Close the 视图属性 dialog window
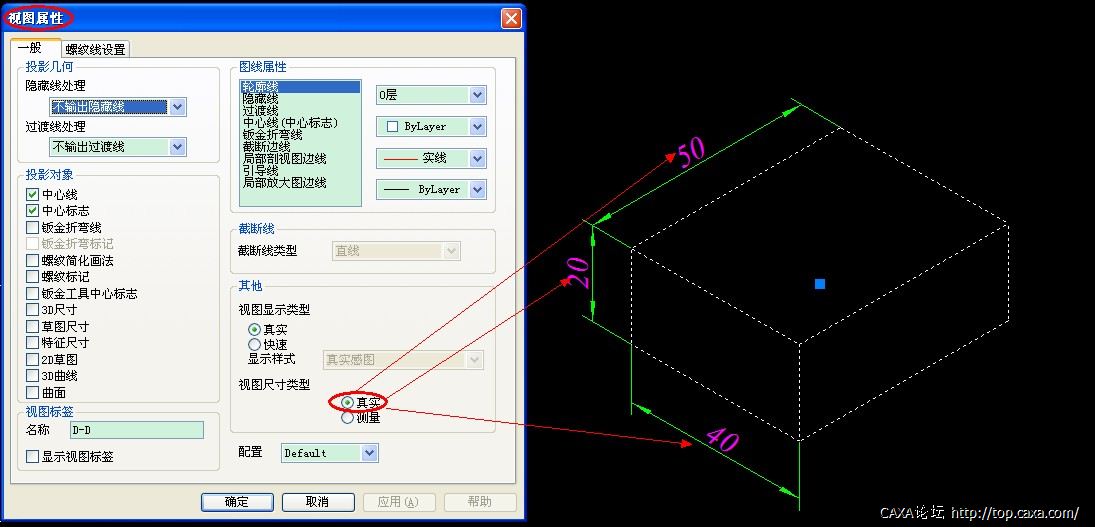Image resolution: width=1095 pixels, height=527 pixels. [x=511, y=18]
